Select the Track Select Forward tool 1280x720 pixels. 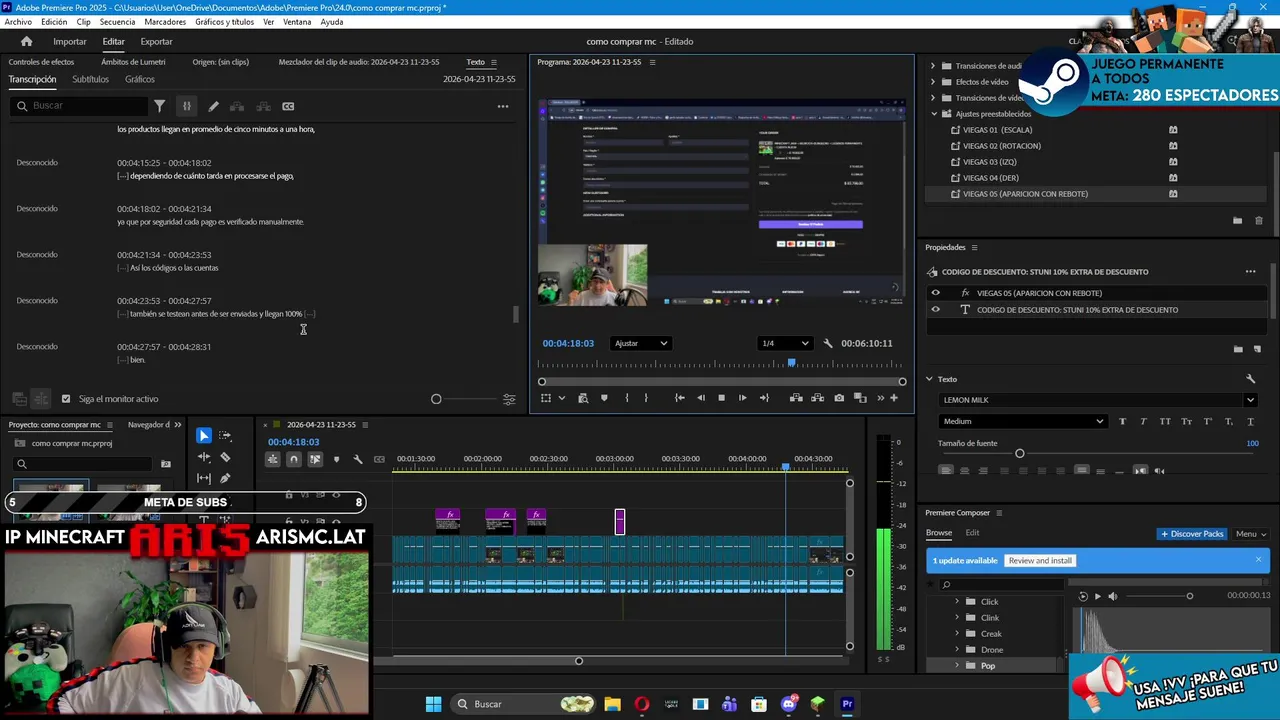click(x=225, y=435)
